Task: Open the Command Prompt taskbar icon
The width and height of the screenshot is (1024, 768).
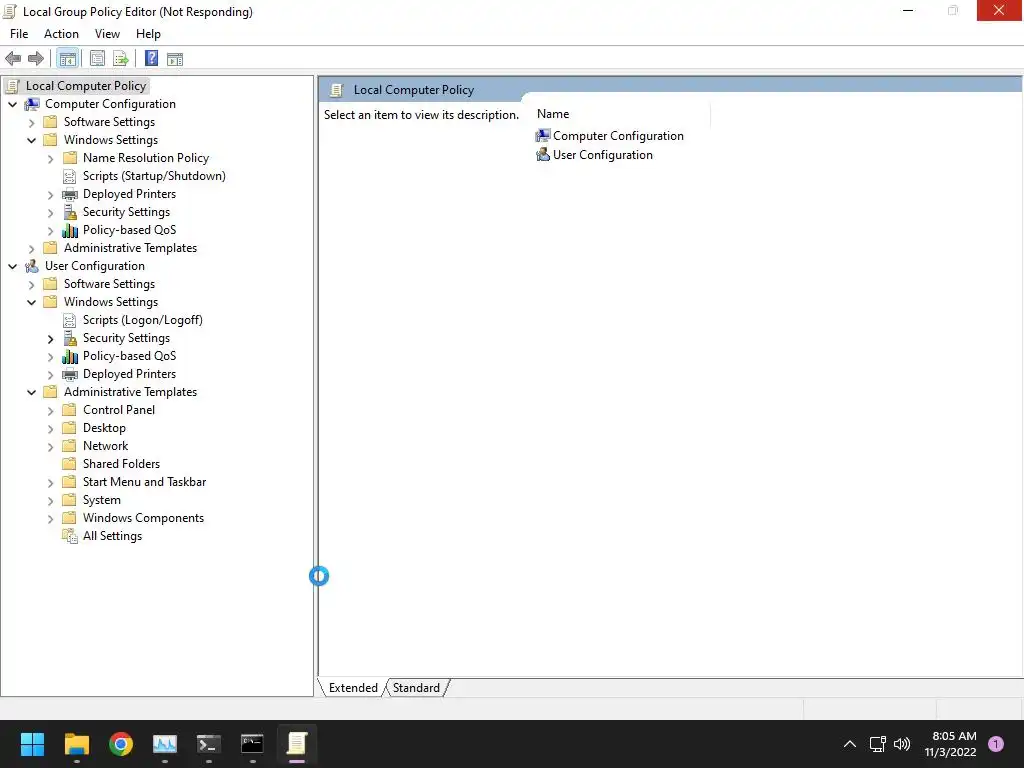Action: point(252,744)
